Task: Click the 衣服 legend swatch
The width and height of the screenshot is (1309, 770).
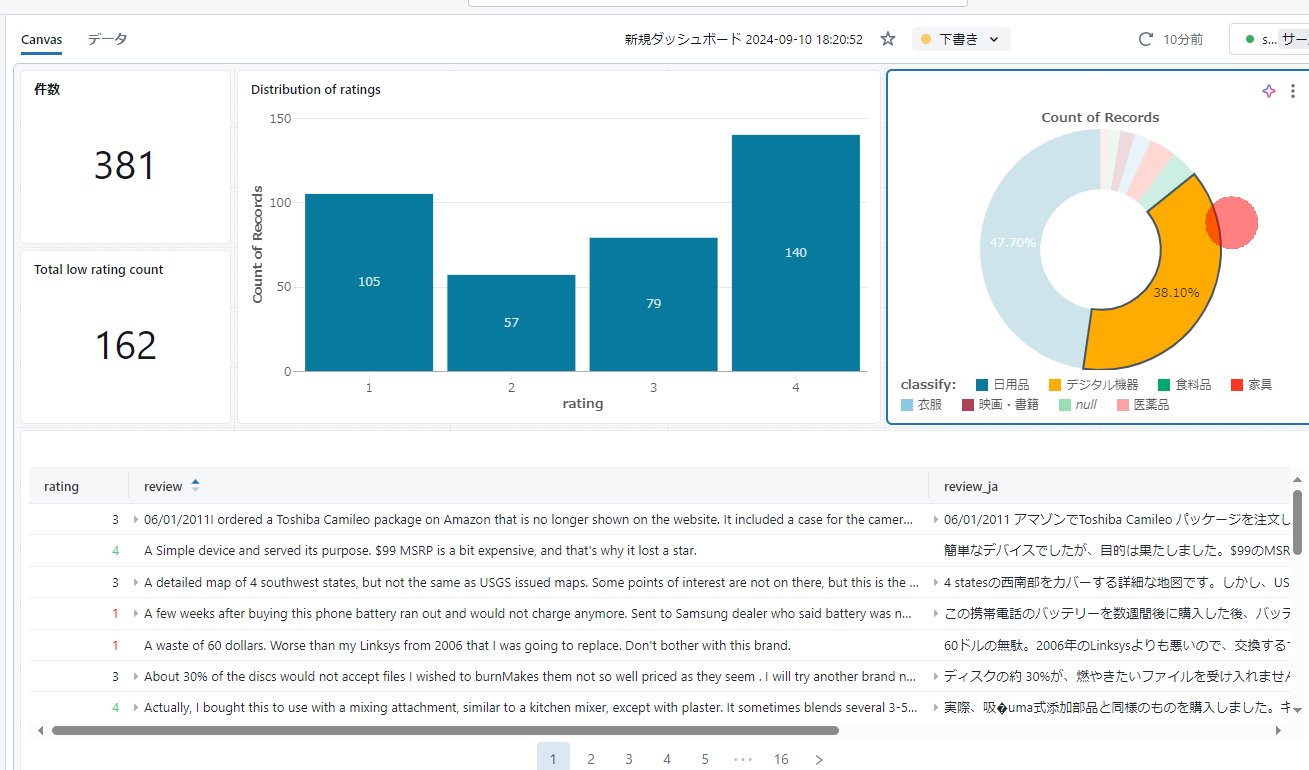Action: coord(907,405)
